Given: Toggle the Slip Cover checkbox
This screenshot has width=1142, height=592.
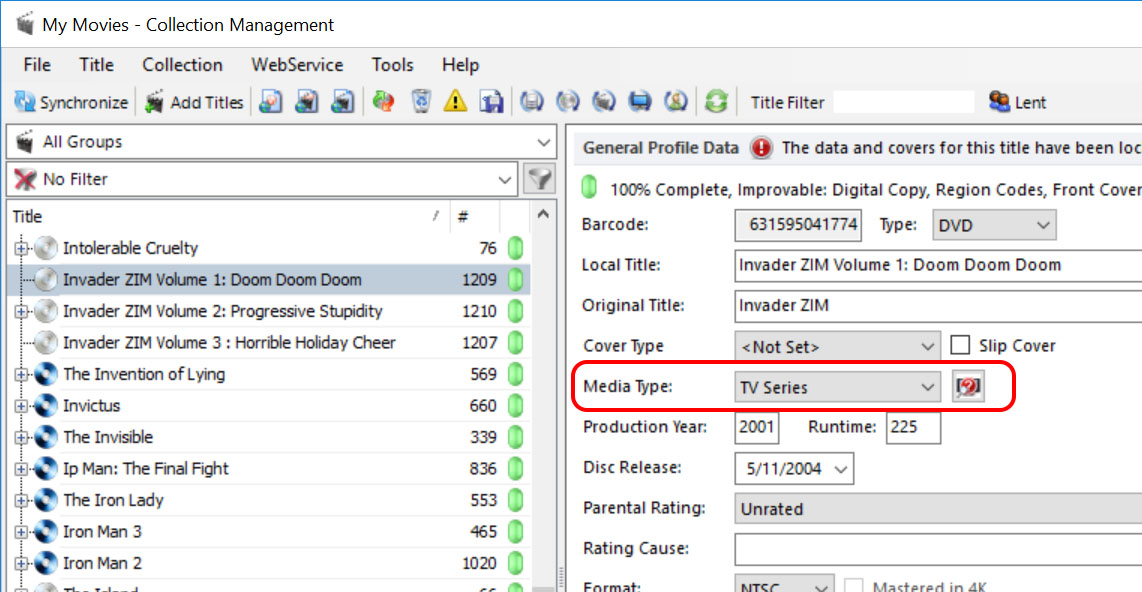Looking at the screenshot, I should [x=960, y=345].
